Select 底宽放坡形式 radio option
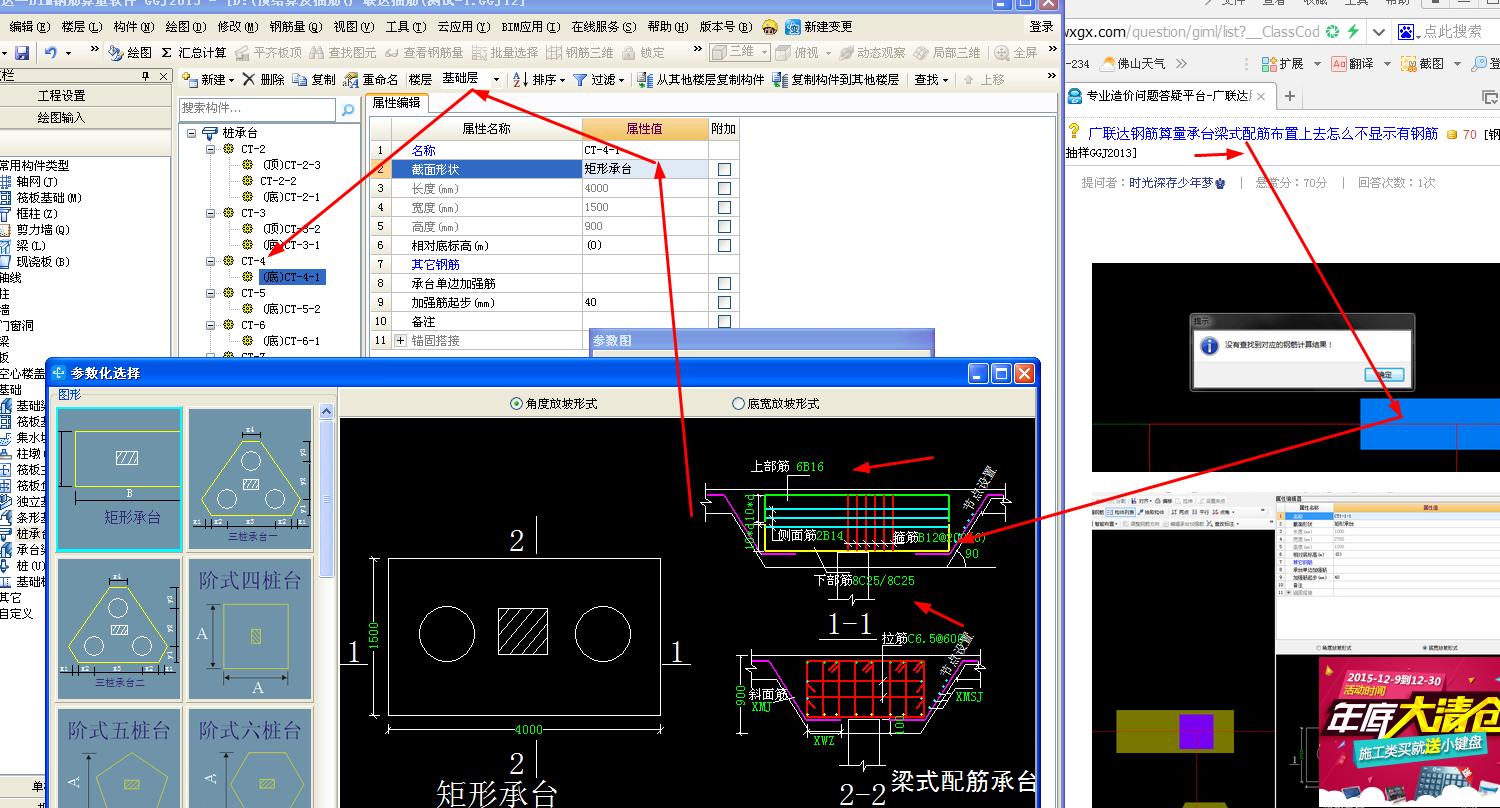1500x808 pixels. (x=738, y=403)
